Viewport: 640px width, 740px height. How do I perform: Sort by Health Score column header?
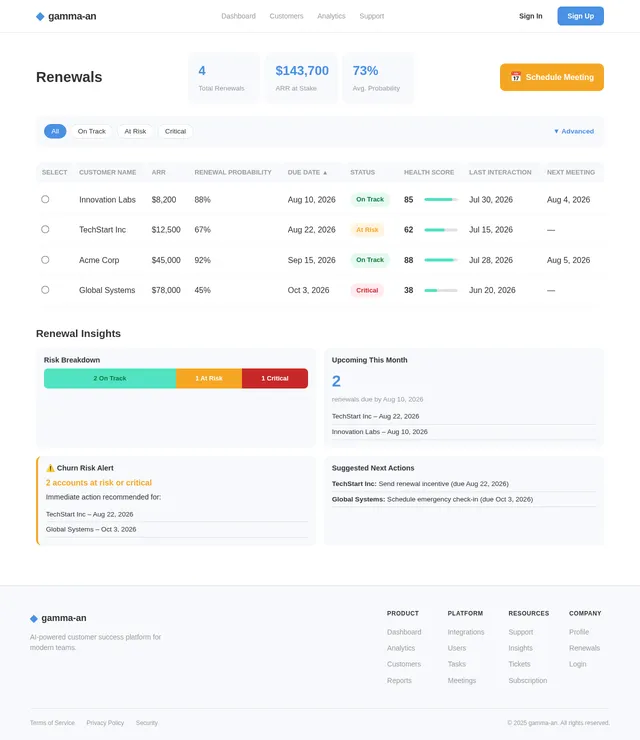(x=429, y=172)
